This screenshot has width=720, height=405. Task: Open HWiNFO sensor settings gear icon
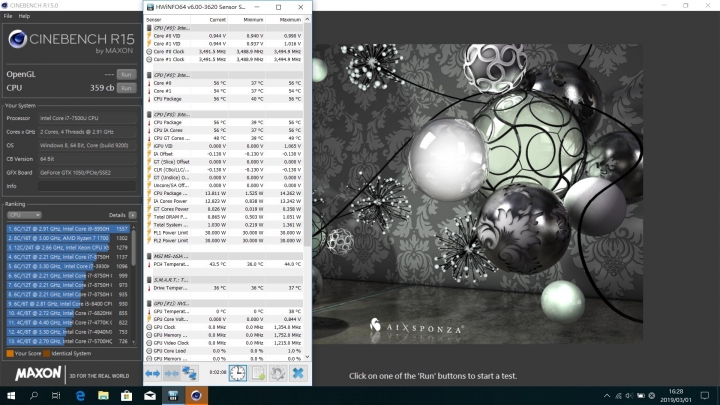point(277,373)
